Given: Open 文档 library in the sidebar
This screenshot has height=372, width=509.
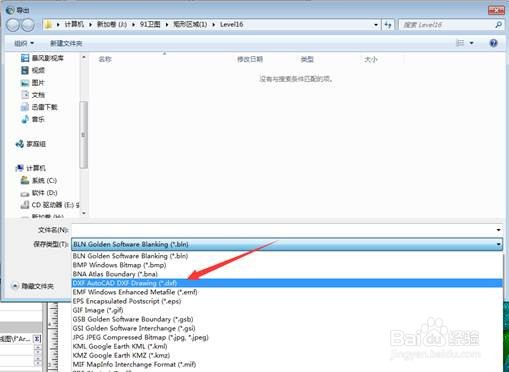Looking at the screenshot, I should (33, 95).
